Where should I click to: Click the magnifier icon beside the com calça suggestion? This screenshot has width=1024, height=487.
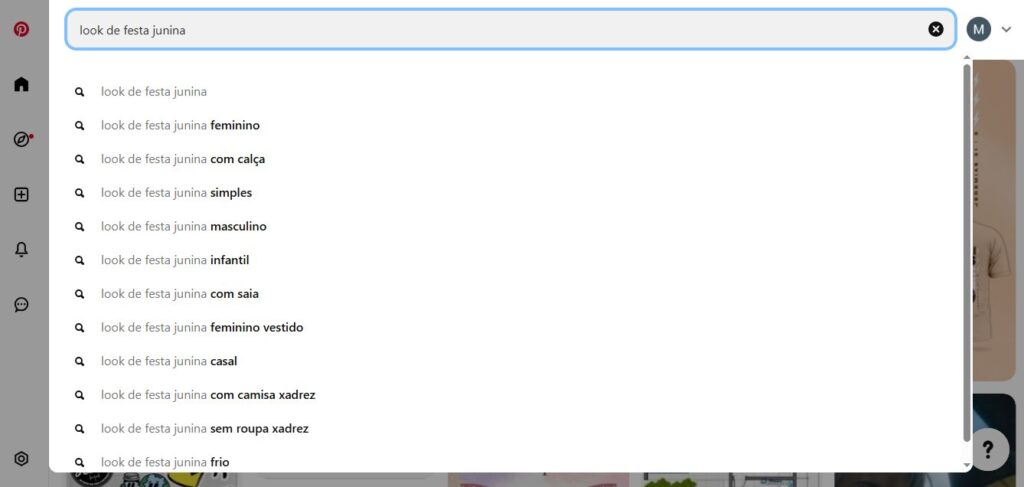(x=80, y=159)
